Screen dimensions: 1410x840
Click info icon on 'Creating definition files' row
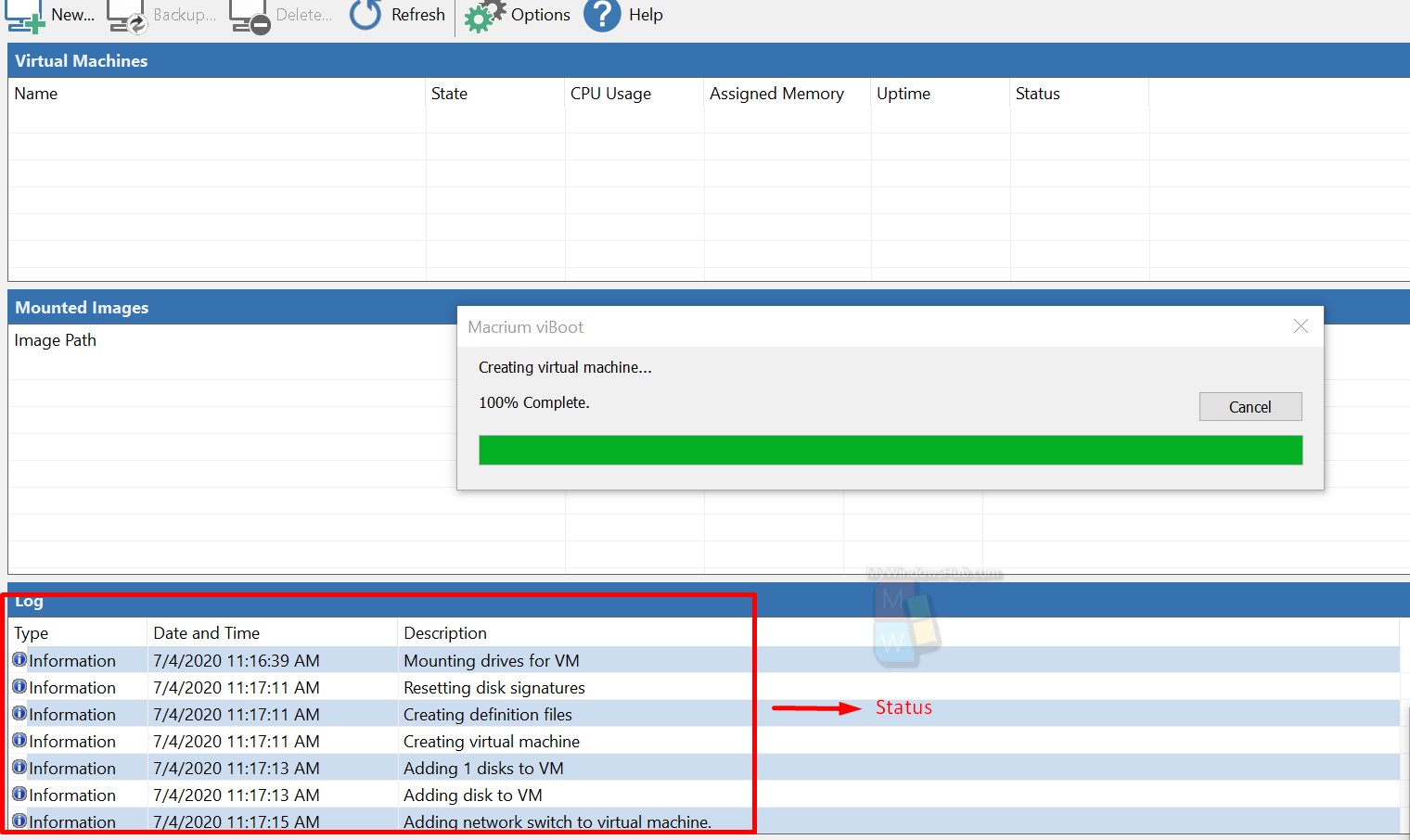click(x=19, y=713)
